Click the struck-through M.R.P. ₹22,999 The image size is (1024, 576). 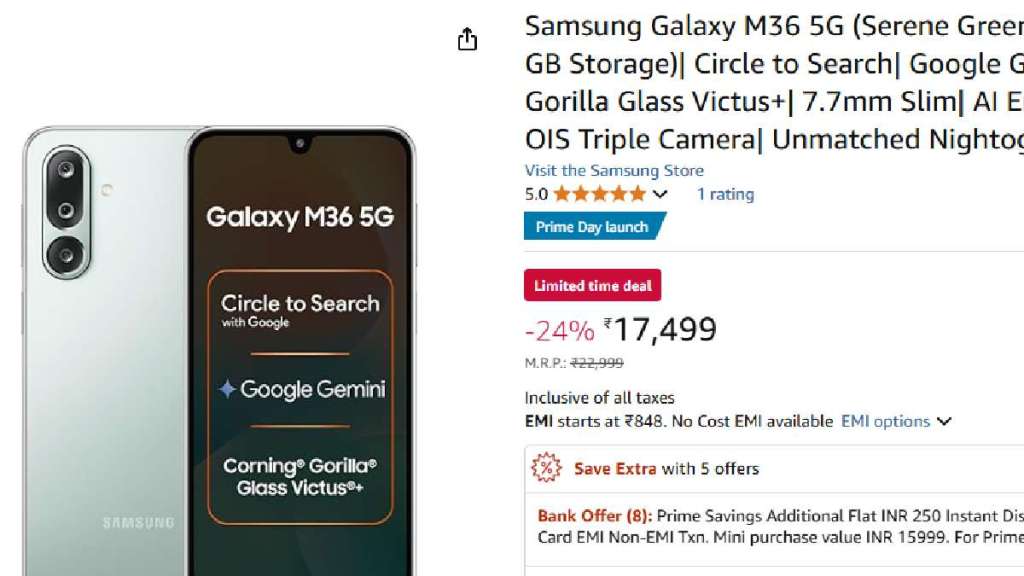pos(596,363)
